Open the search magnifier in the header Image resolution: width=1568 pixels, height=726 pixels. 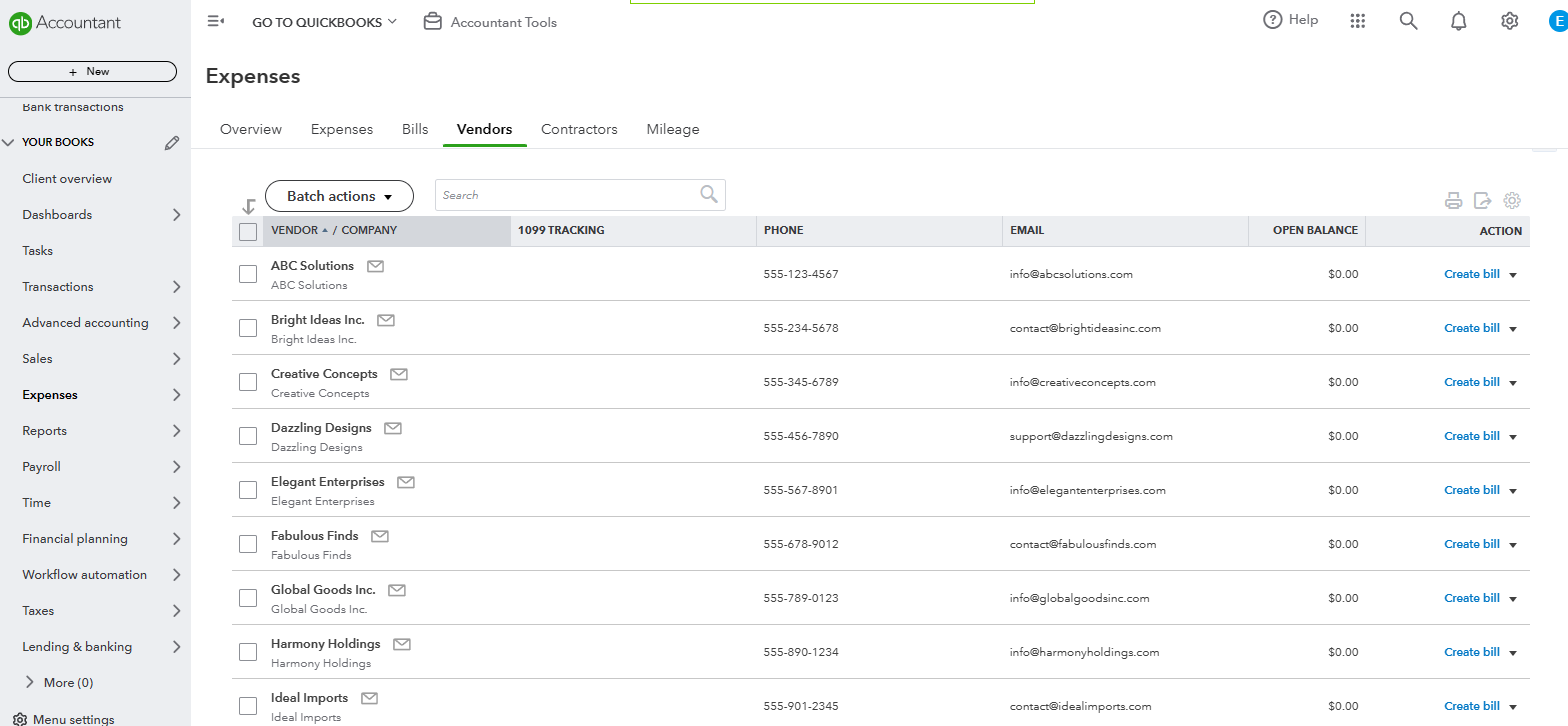(x=1408, y=21)
